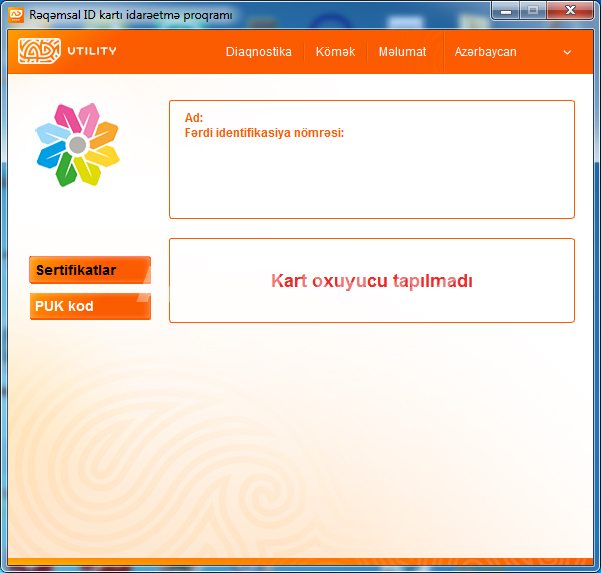Screen dimensions: 601x573
Task: Click the window title 'Rəqəmsal ID kartı idarəetmə proqramı'
Action: tap(131, 15)
